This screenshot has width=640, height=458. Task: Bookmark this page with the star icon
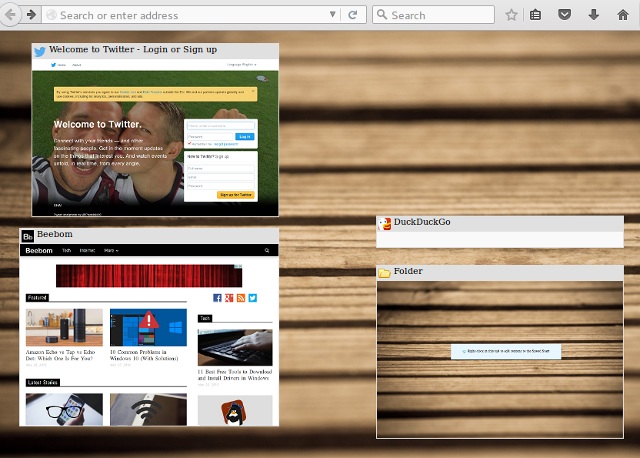tap(511, 15)
